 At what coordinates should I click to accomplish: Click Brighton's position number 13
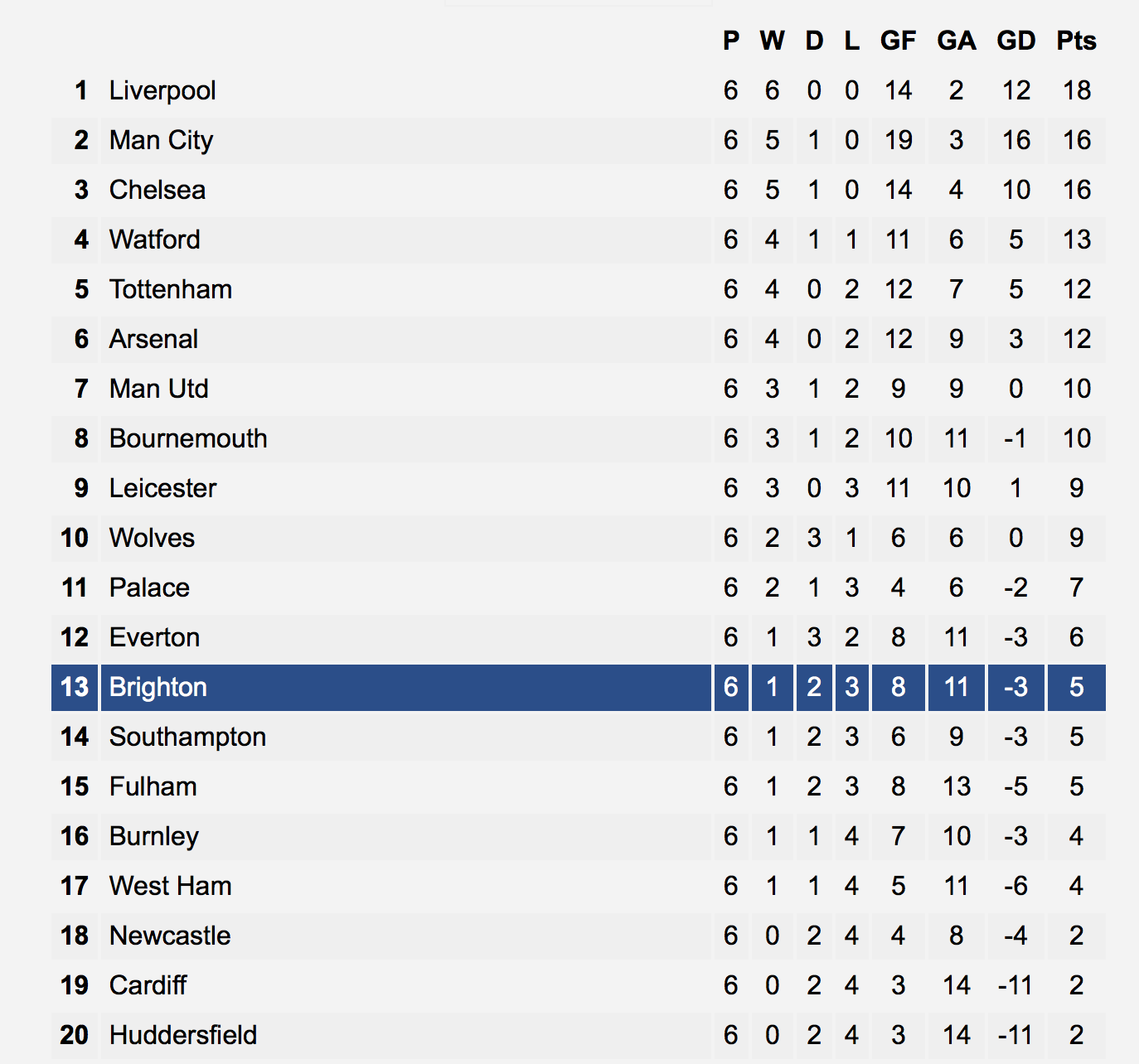(x=75, y=687)
